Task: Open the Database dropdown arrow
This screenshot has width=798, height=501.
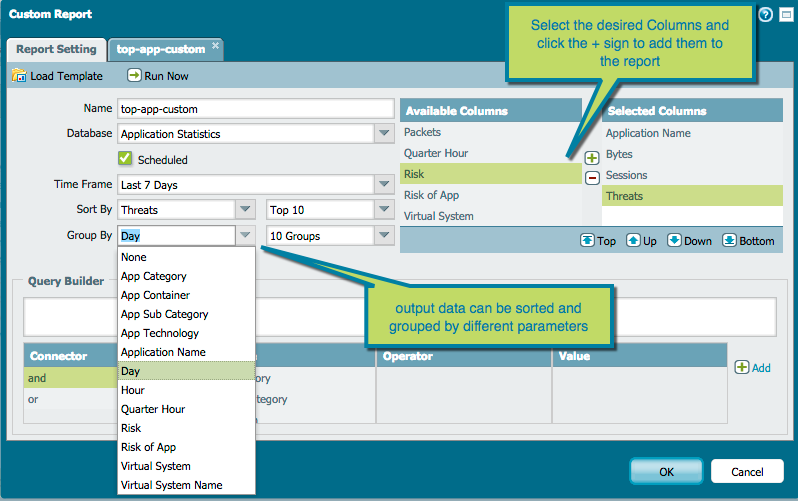Action: pos(384,133)
